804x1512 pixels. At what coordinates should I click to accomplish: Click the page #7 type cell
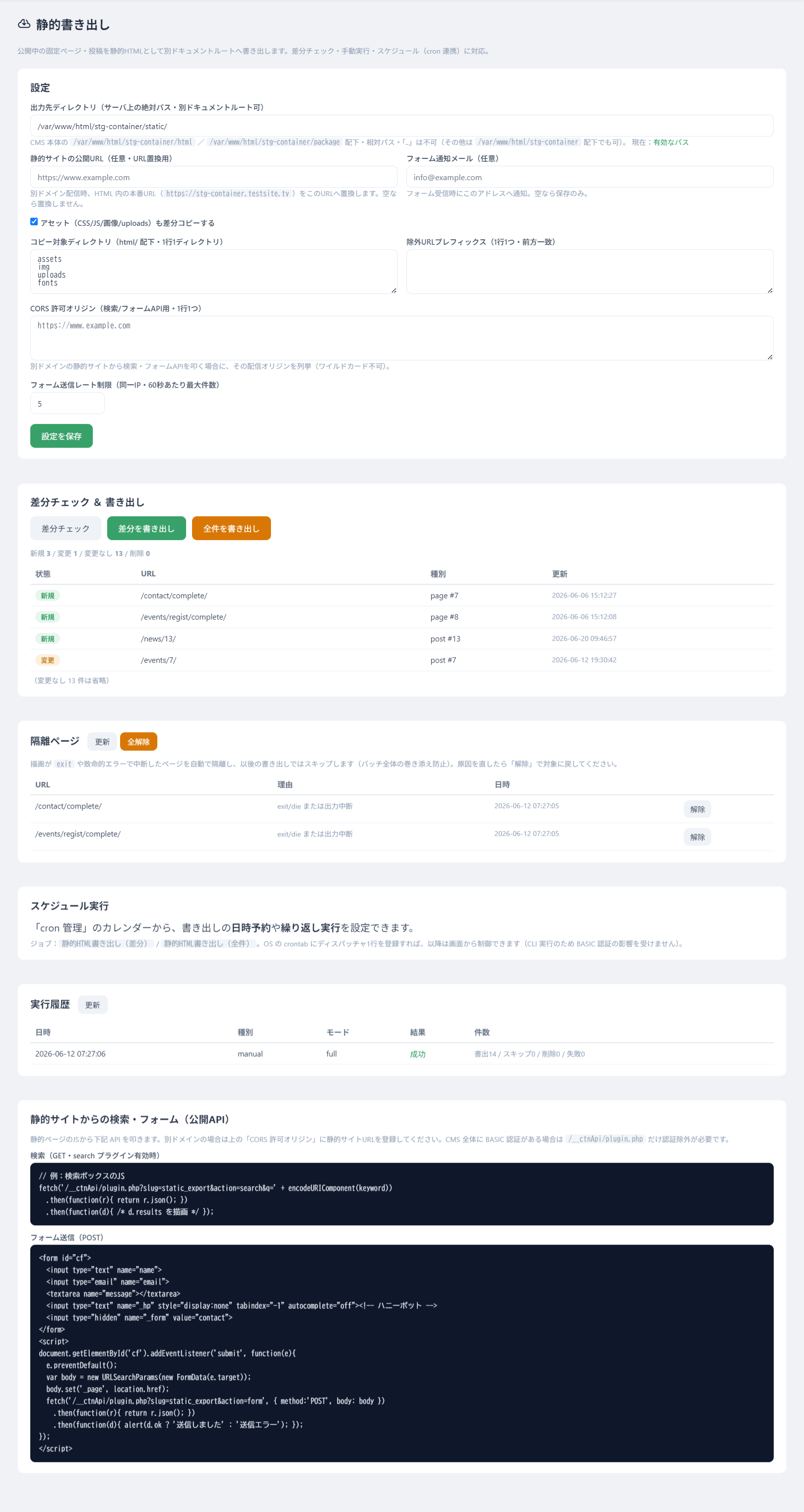(444, 596)
